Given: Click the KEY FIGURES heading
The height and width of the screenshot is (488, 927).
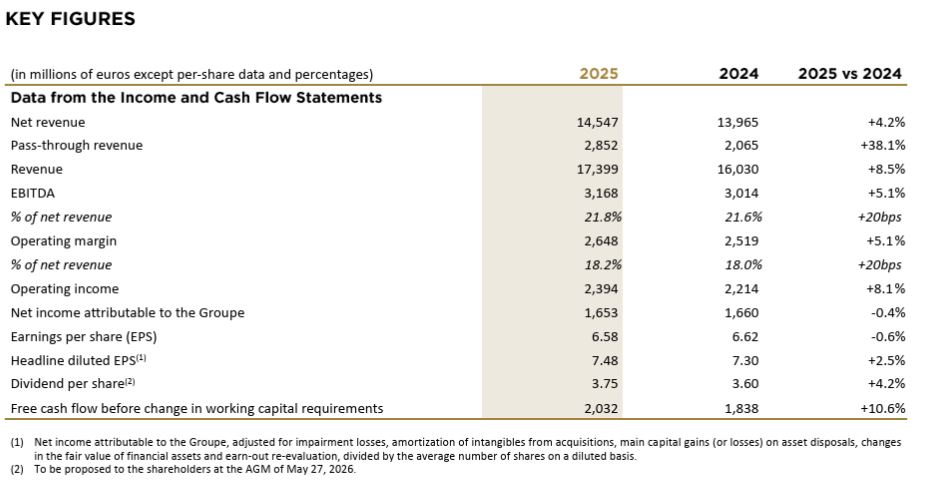Looking at the screenshot, I should pos(70,19).
